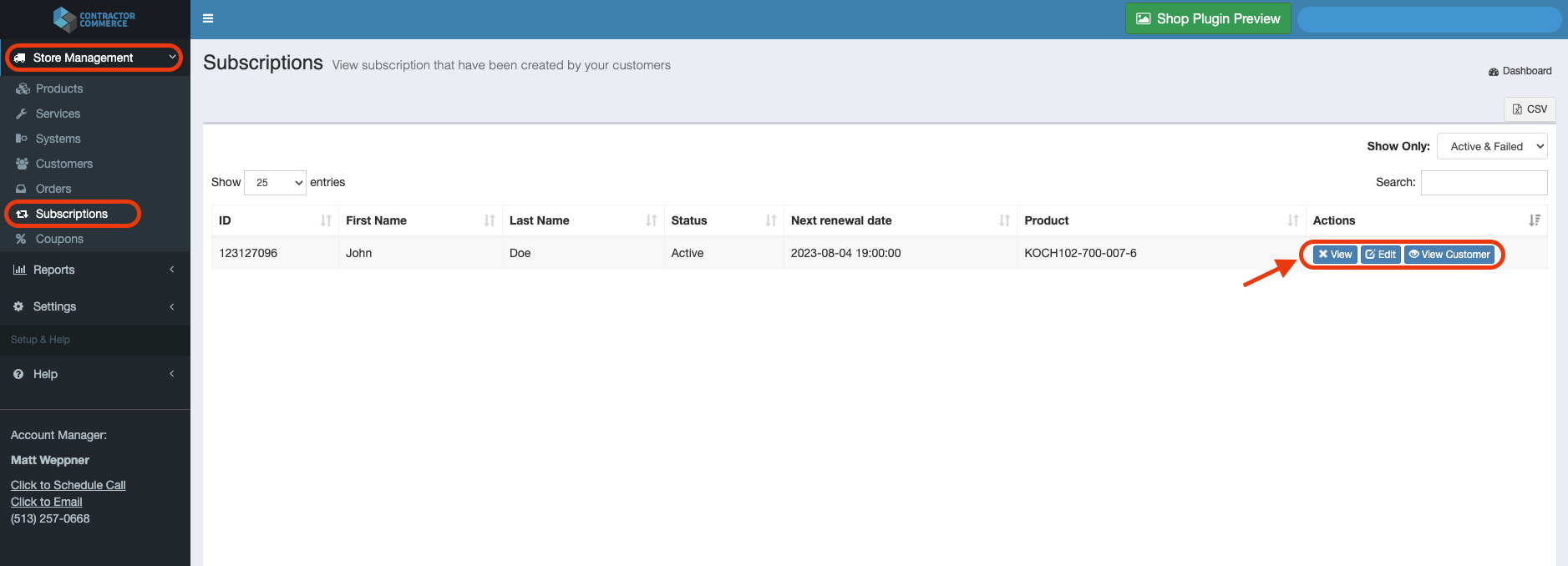Click the Reports bar chart icon
1568x566 pixels.
click(x=19, y=270)
